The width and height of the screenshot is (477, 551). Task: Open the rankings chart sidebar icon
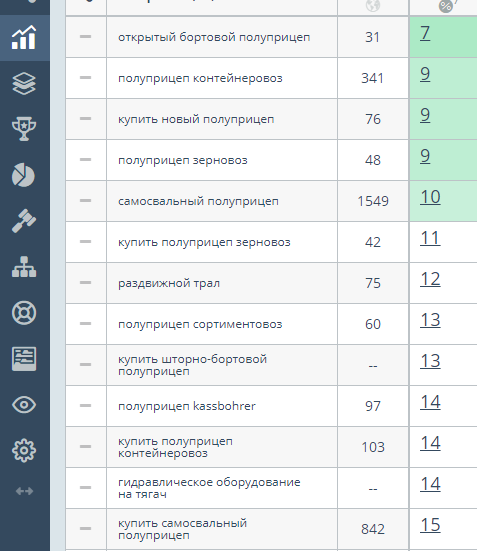tap(24, 38)
